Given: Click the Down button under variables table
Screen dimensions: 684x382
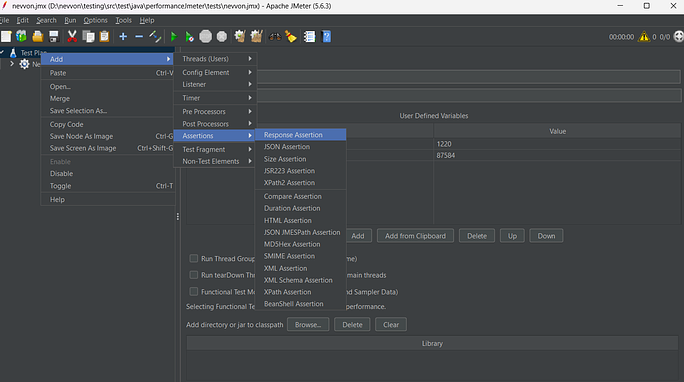Looking at the screenshot, I should point(546,236).
